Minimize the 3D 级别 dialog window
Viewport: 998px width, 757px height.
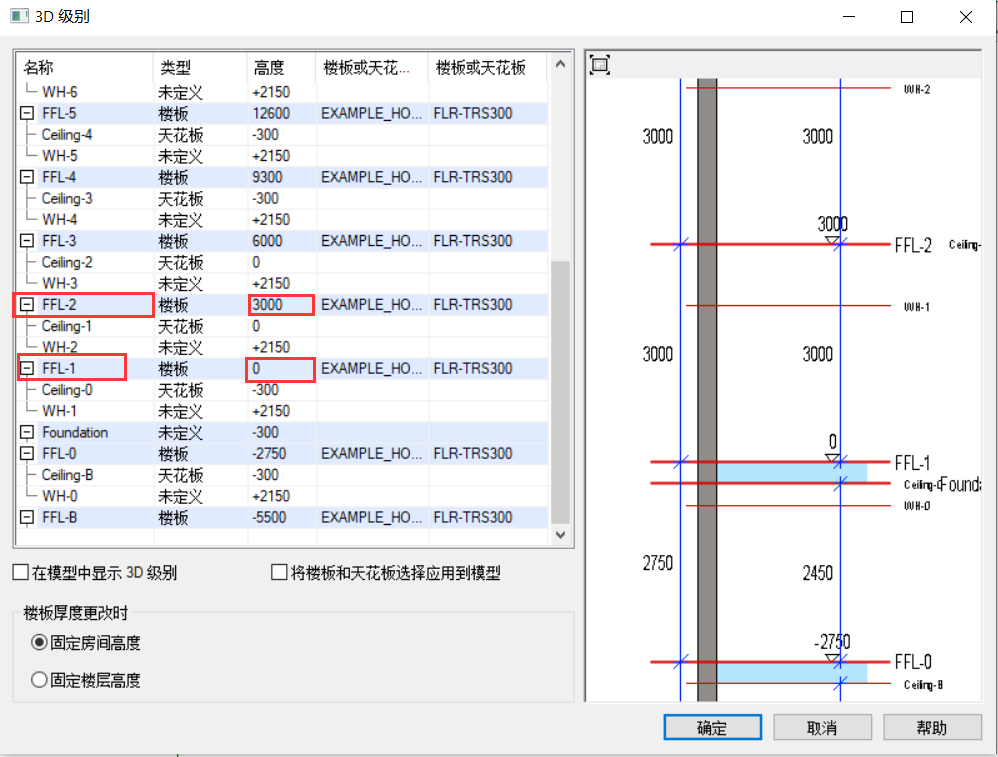848,17
